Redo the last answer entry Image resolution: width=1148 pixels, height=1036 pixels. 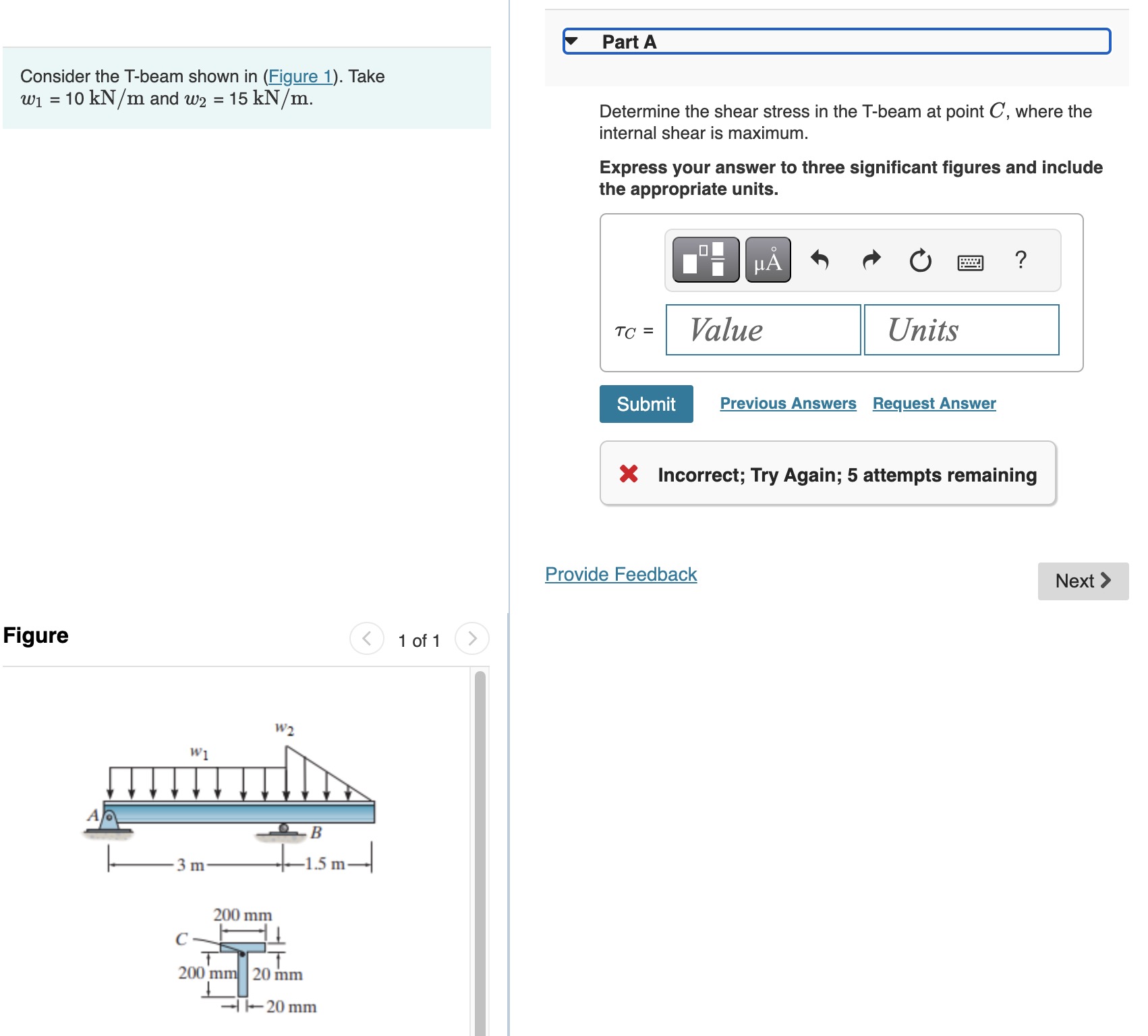coord(871,260)
